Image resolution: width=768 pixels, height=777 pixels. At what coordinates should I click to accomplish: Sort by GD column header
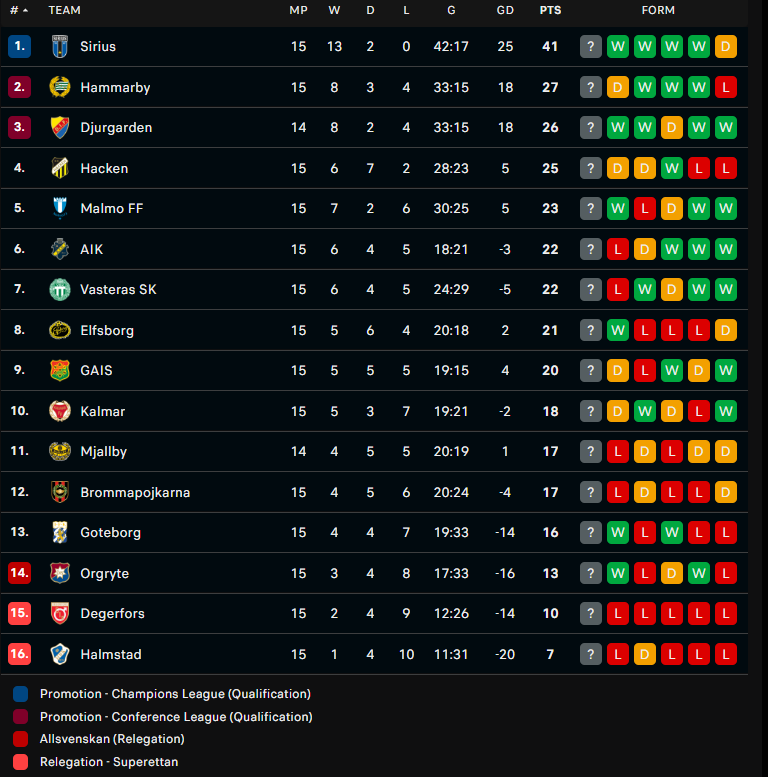505,10
